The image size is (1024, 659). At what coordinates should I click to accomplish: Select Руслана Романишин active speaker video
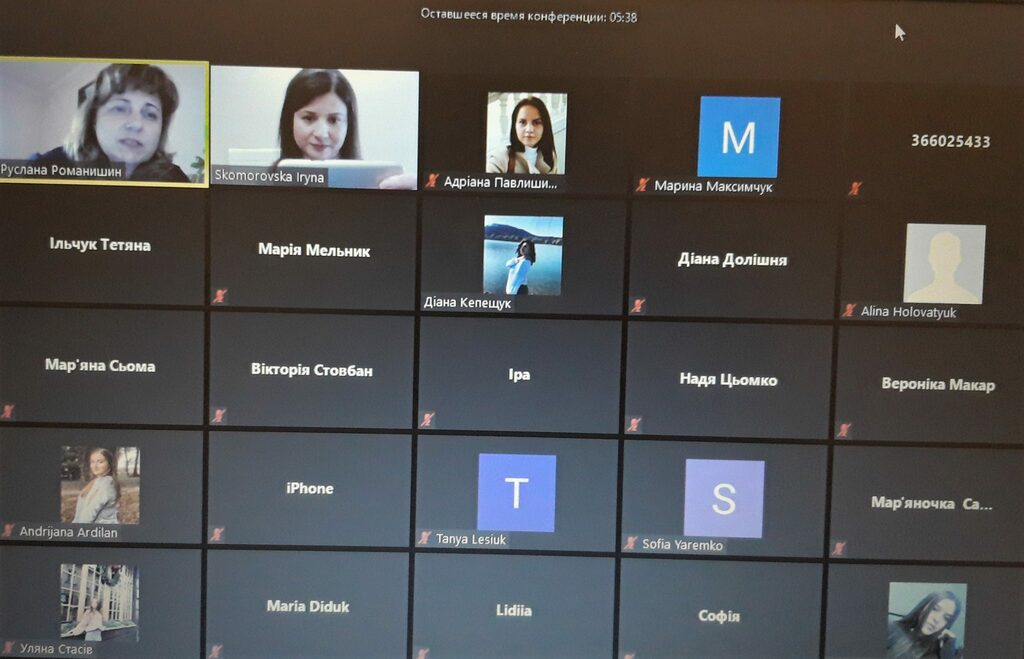click(x=103, y=122)
